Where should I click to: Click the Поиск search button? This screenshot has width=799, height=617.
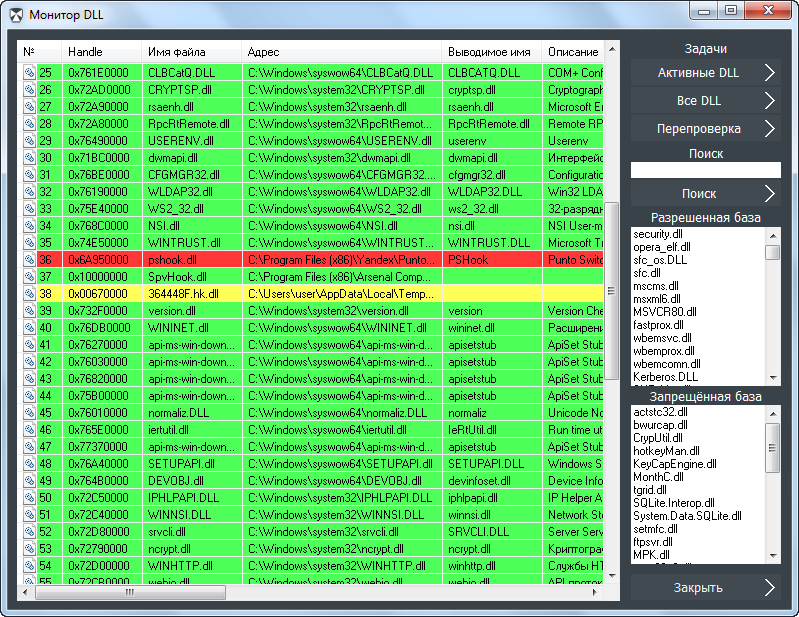click(706, 194)
